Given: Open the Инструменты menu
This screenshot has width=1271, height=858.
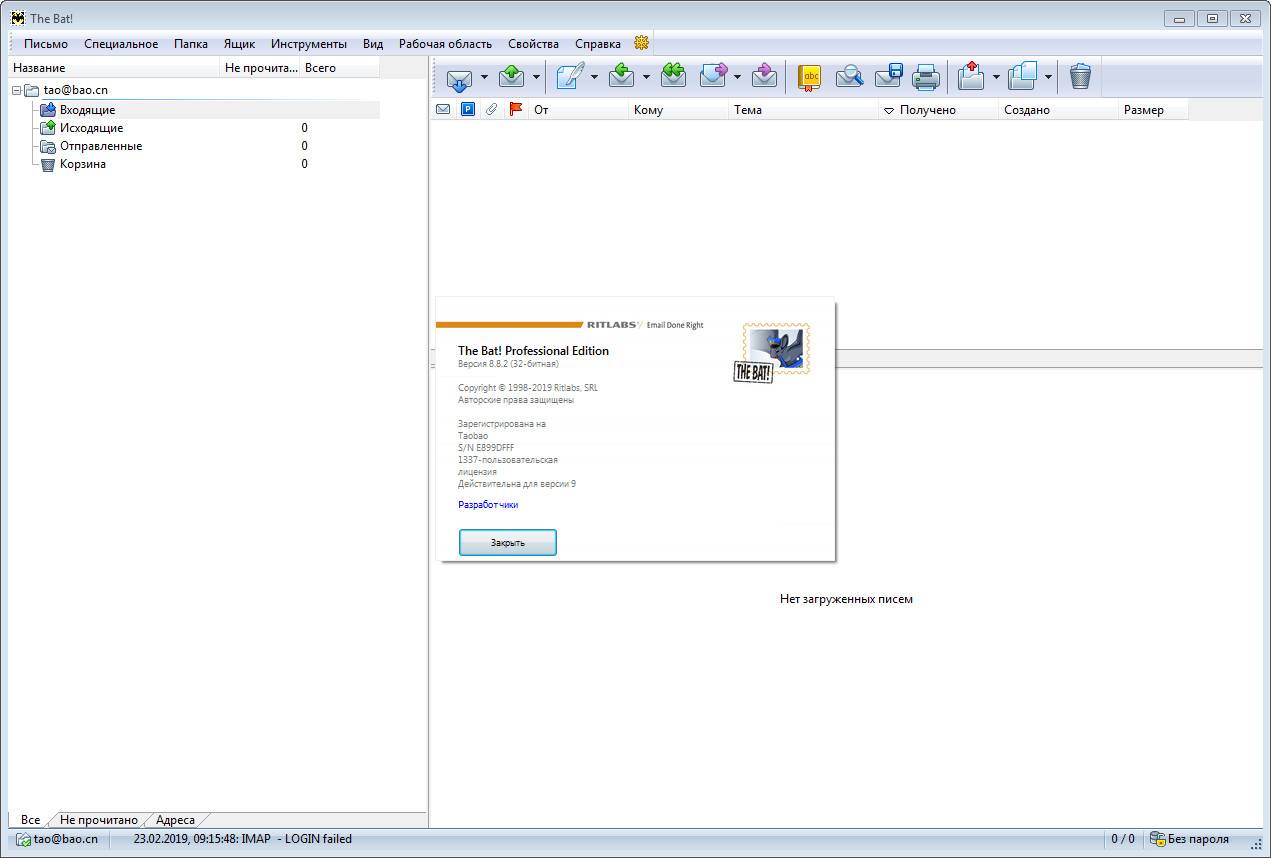Looking at the screenshot, I should click(309, 44).
